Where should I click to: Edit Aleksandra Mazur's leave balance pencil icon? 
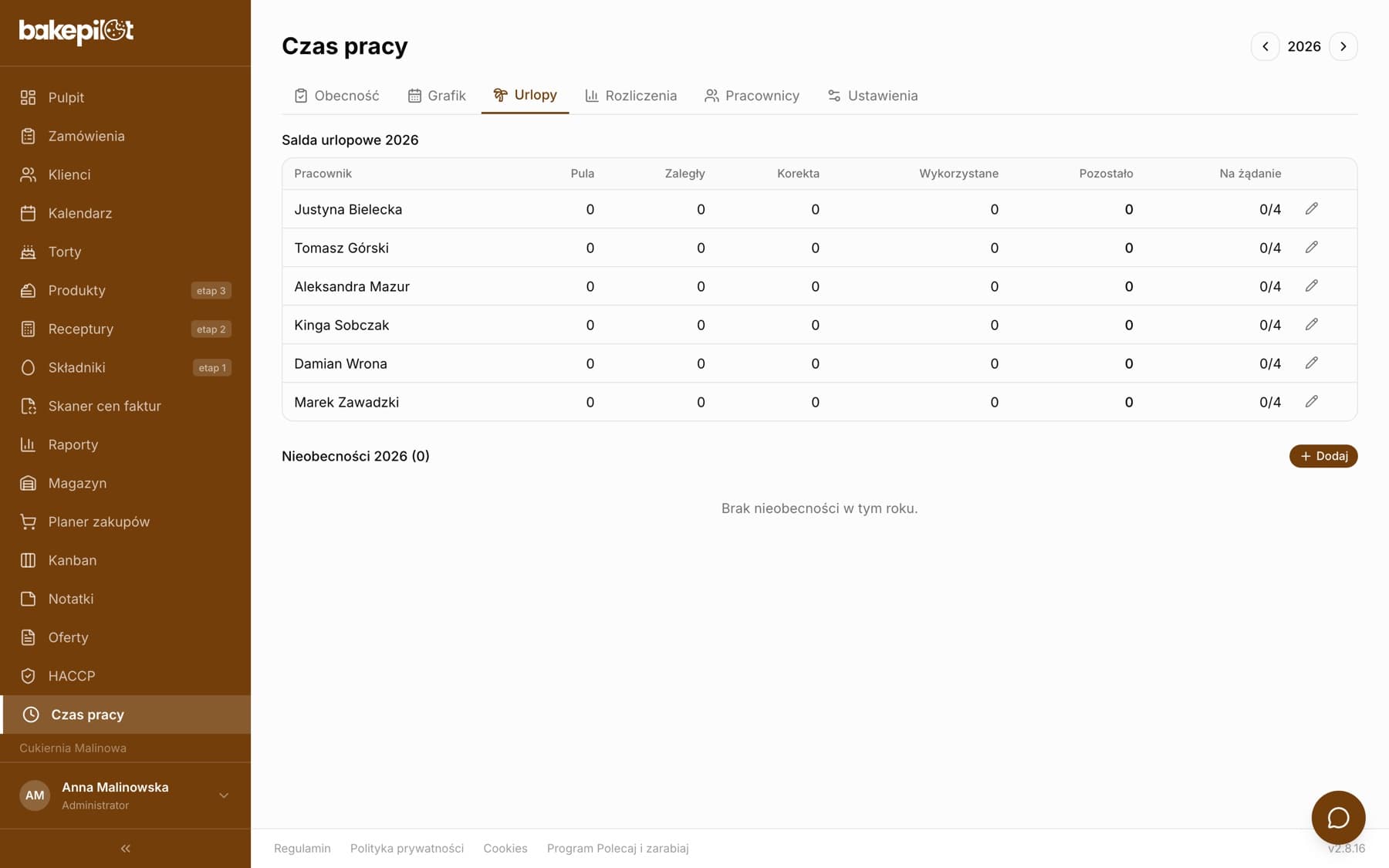point(1311,286)
